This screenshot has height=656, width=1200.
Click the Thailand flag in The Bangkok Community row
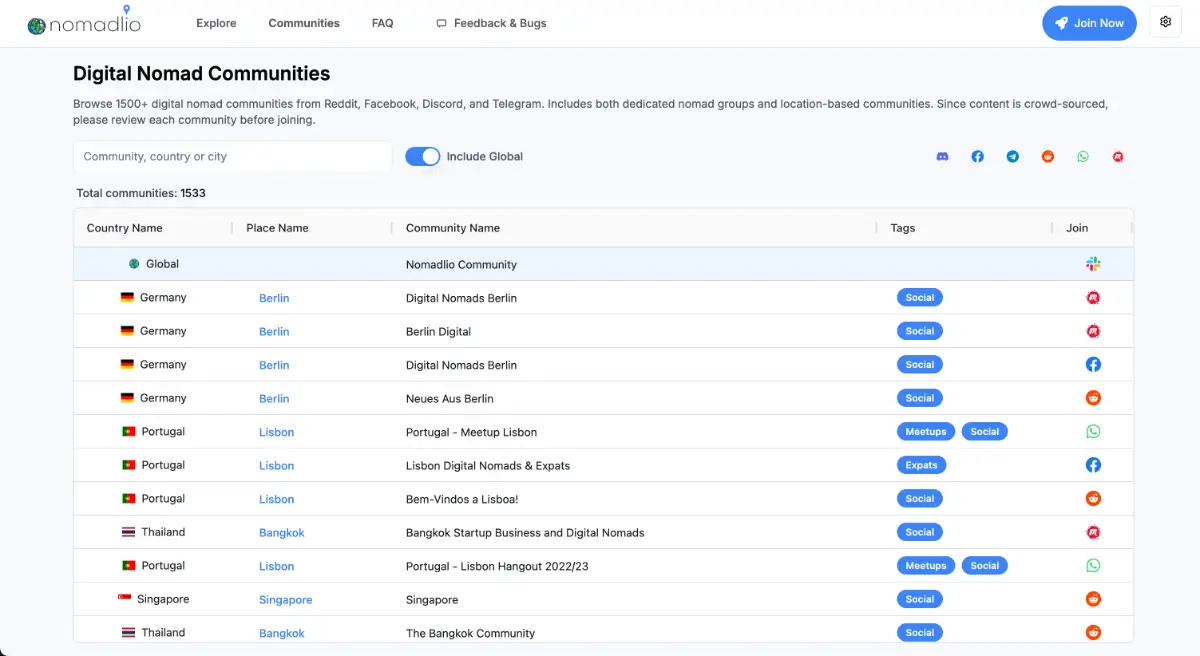(x=128, y=633)
